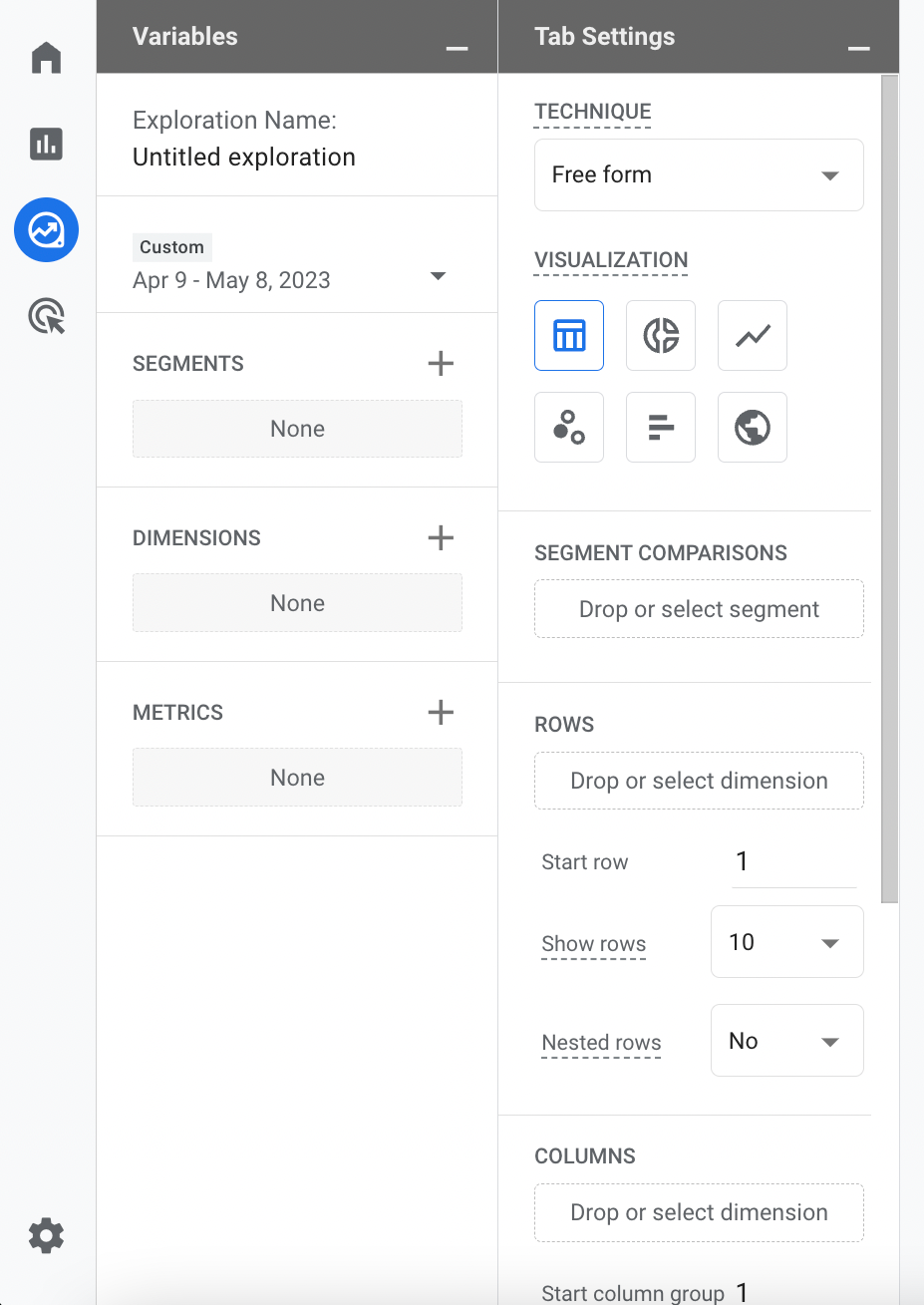Select the table visualization
The width and height of the screenshot is (924, 1305).
569,335
